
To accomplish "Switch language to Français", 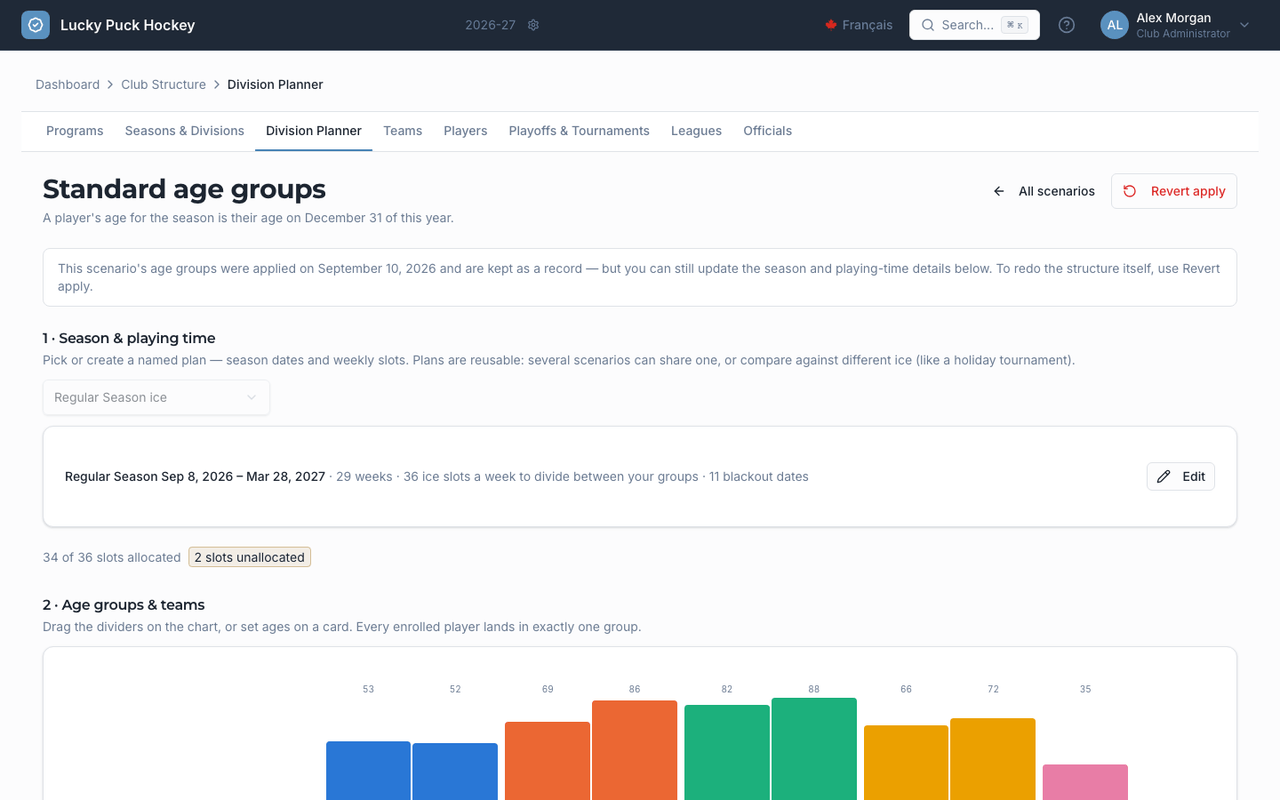I will pyautogui.click(x=859, y=25).
